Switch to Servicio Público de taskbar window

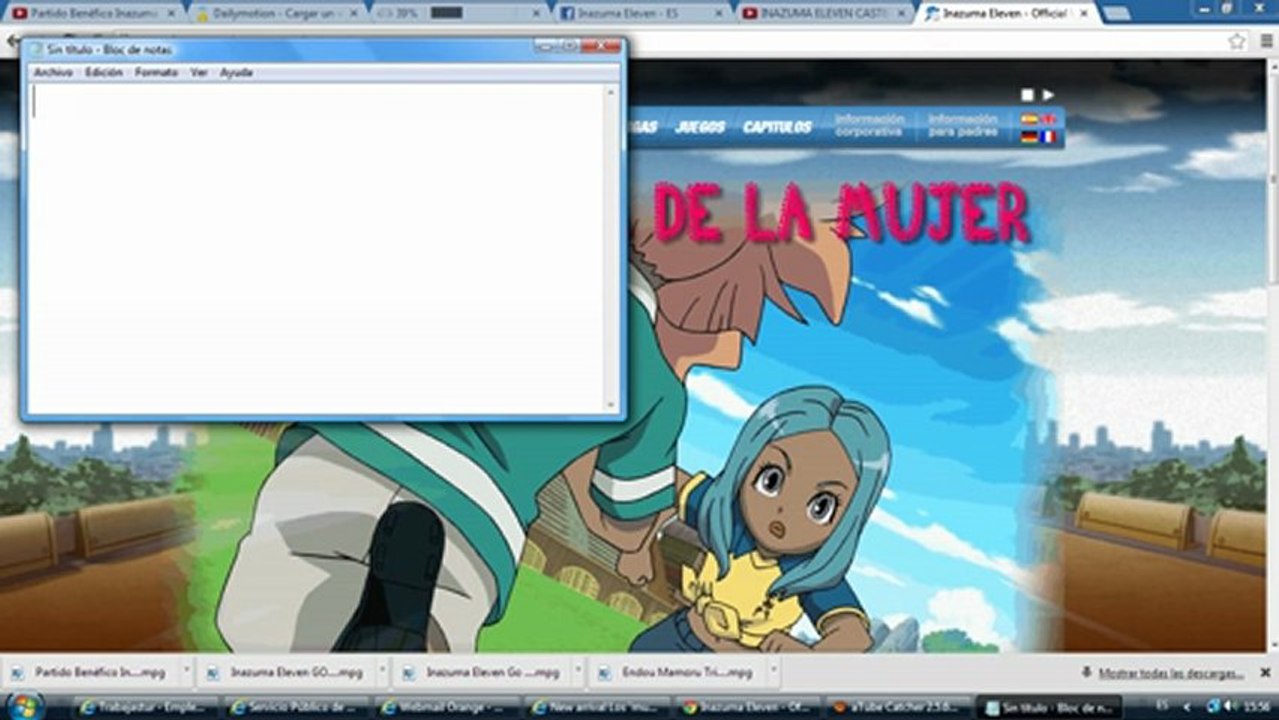point(297,707)
